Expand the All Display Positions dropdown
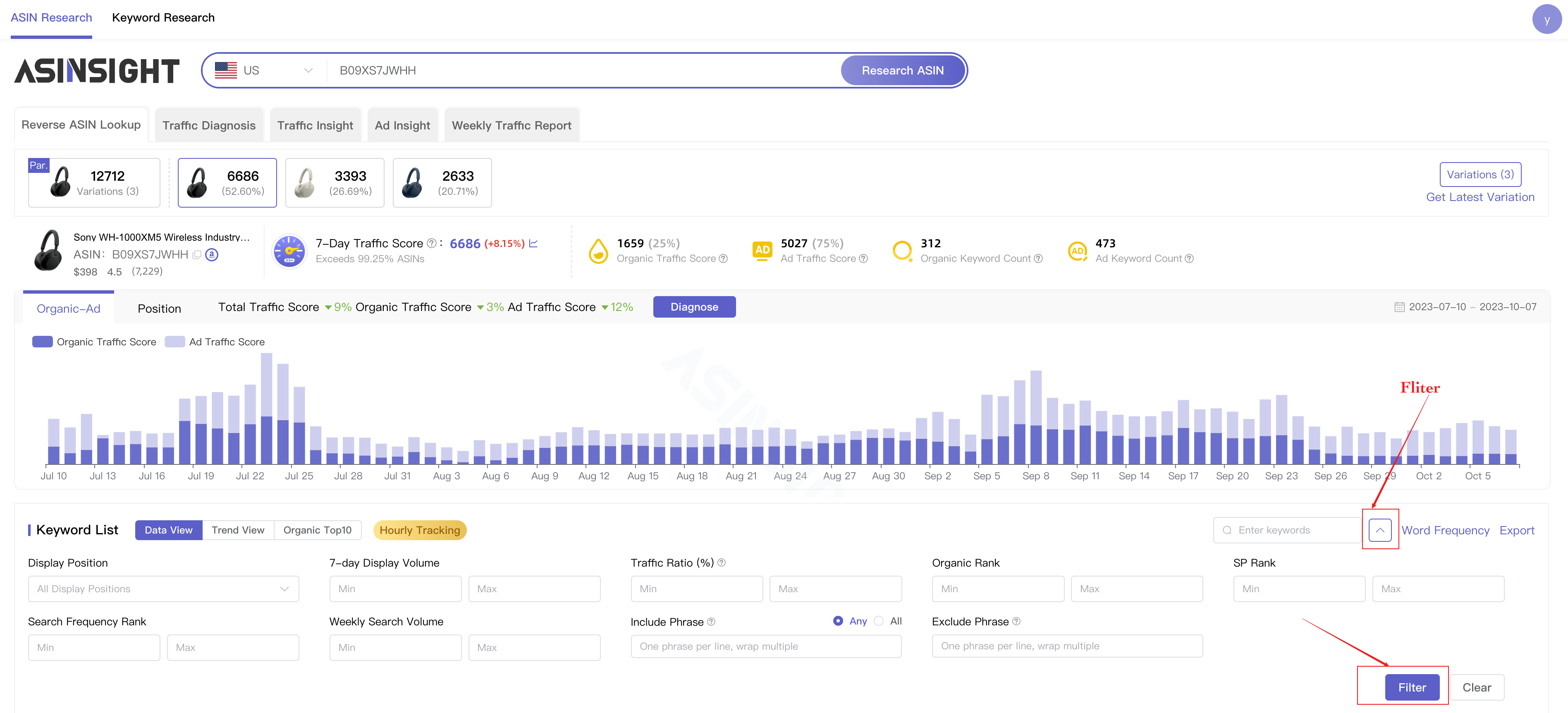 click(163, 589)
